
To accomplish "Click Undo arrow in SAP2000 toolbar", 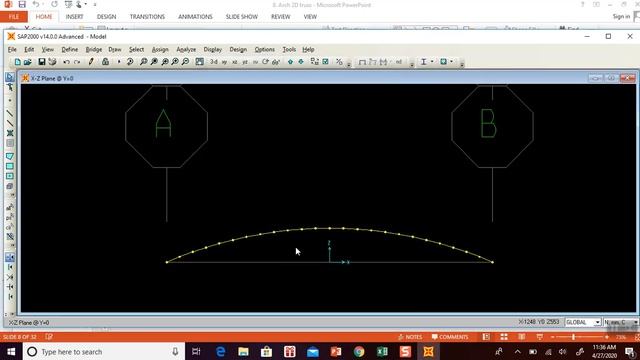I will click(66, 62).
